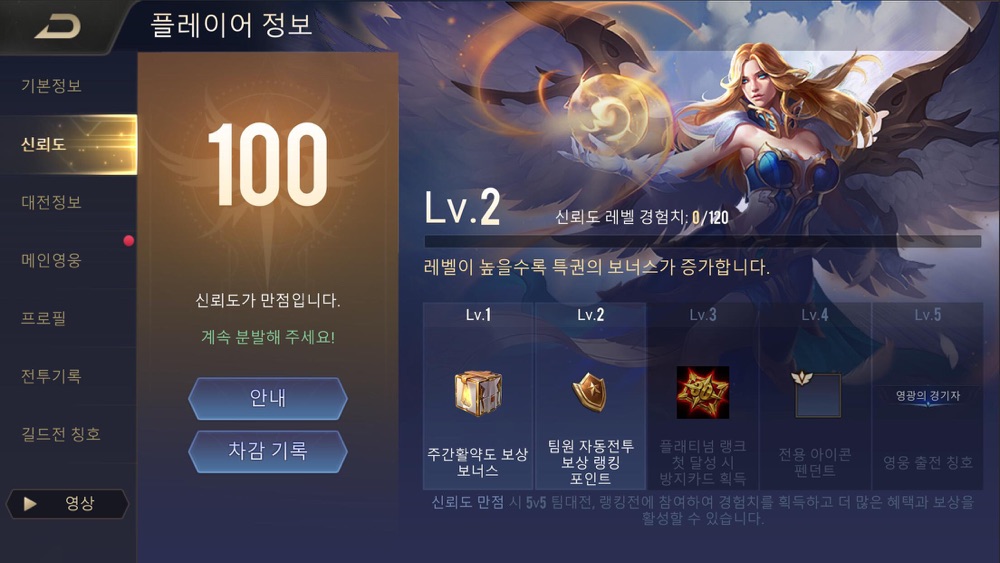1000x563 pixels.
Task: Tap the exclusive icon pendant frame
Action: pos(815,393)
